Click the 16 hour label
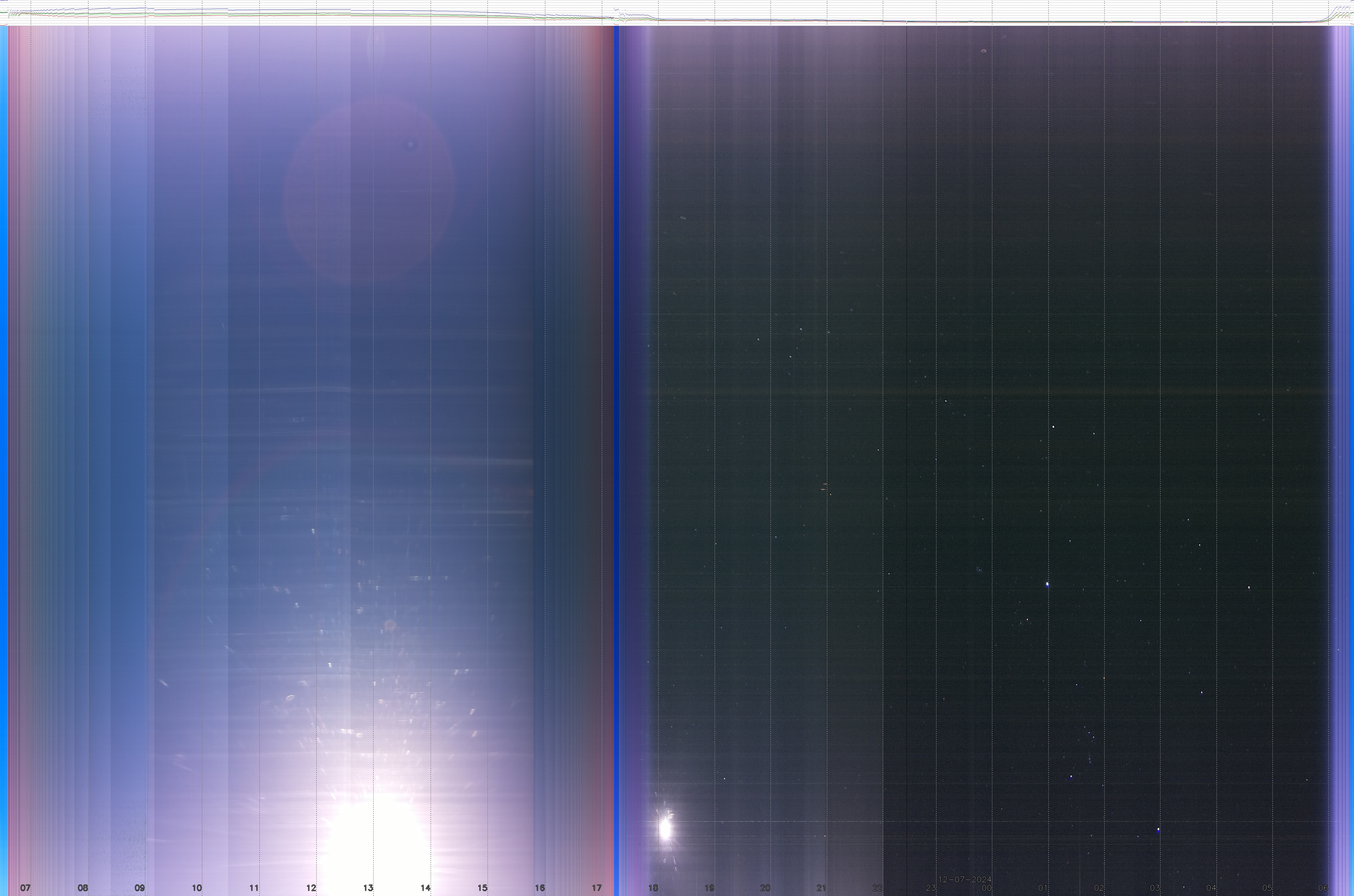This screenshot has height=896, width=1354. tap(540, 888)
